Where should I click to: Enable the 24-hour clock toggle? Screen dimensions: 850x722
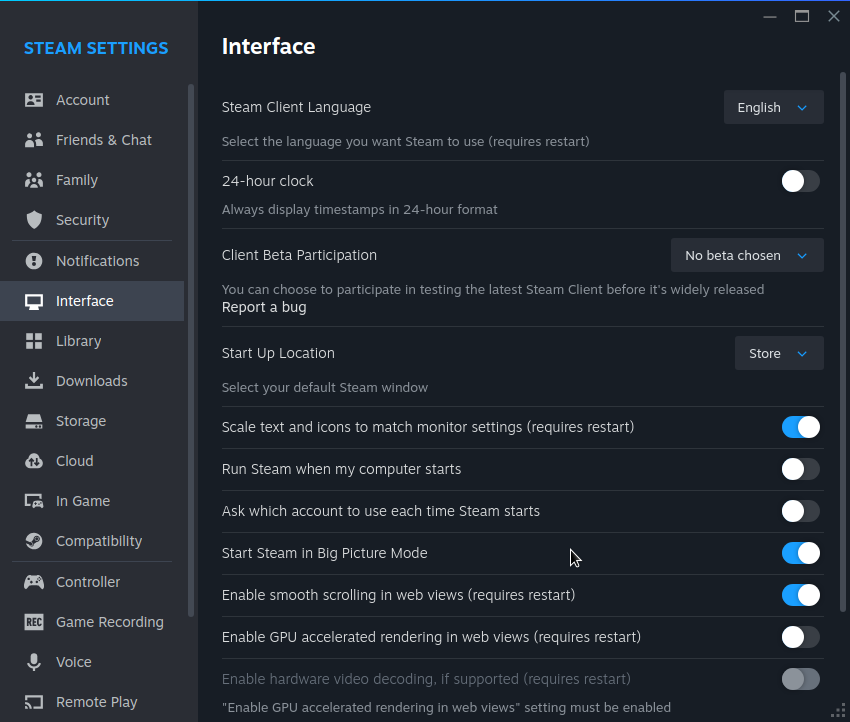tap(800, 181)
